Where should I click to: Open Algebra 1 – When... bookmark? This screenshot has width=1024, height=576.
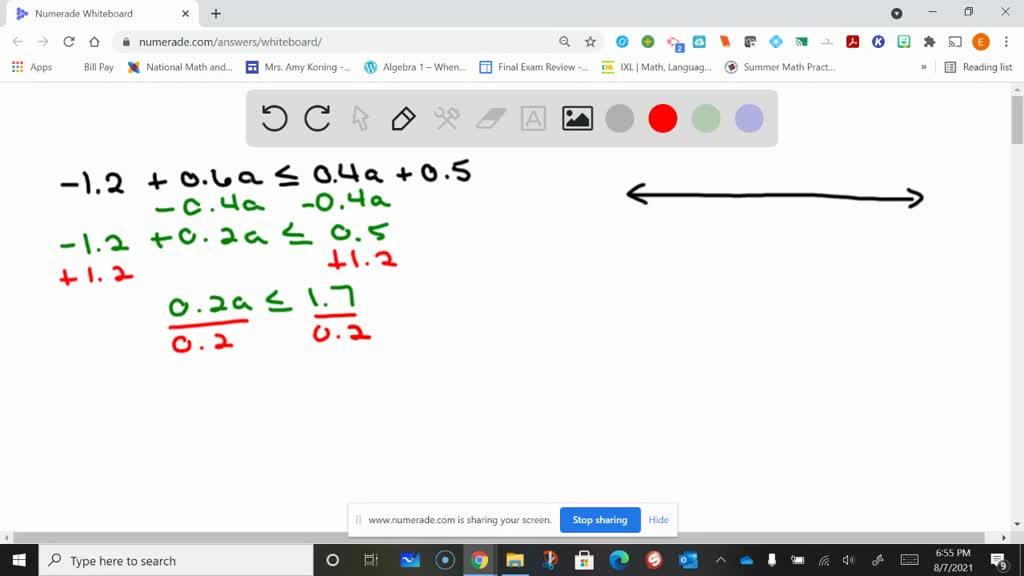click(x=415, y=67)
